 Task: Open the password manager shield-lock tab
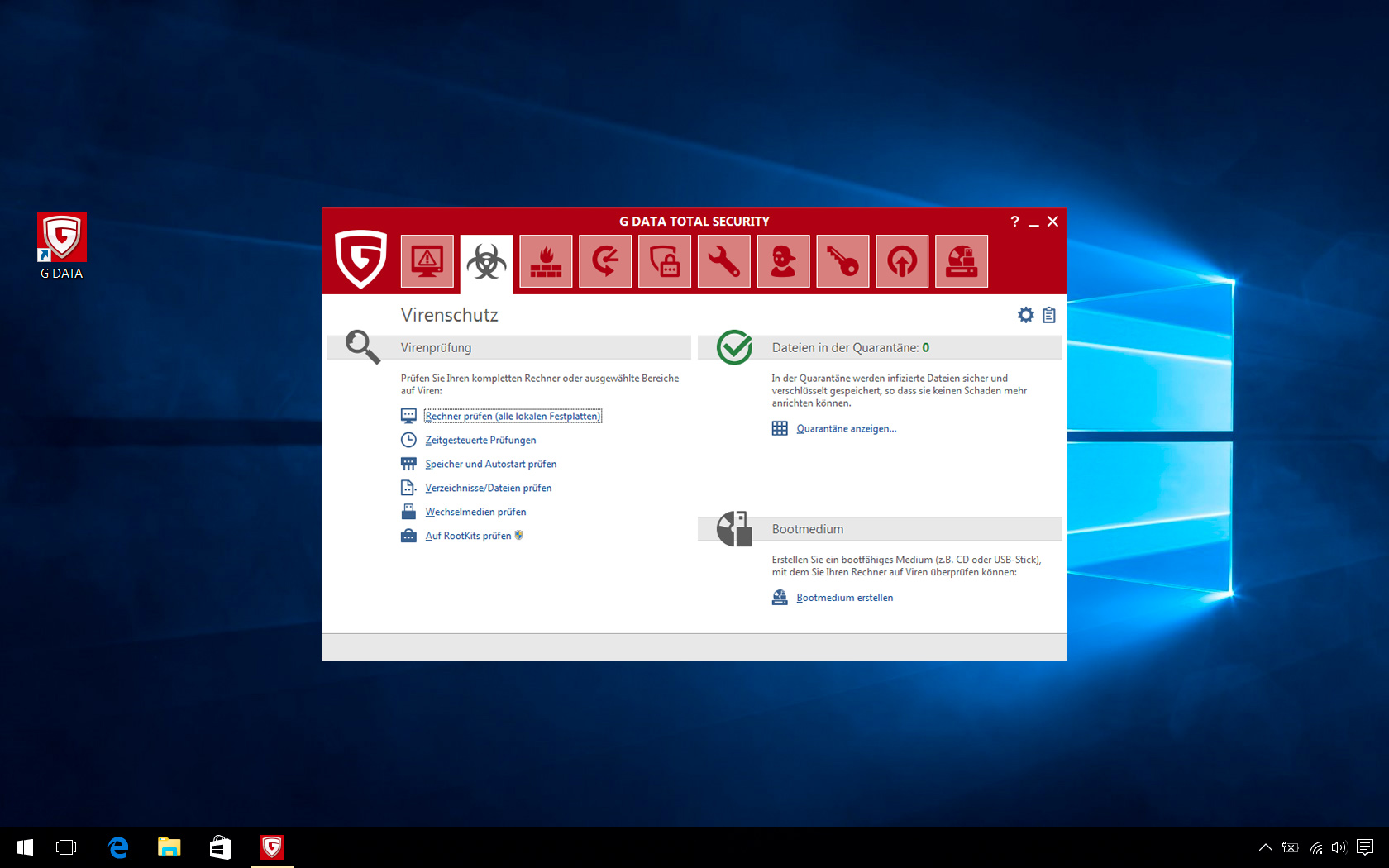click(x=665, y=261)
